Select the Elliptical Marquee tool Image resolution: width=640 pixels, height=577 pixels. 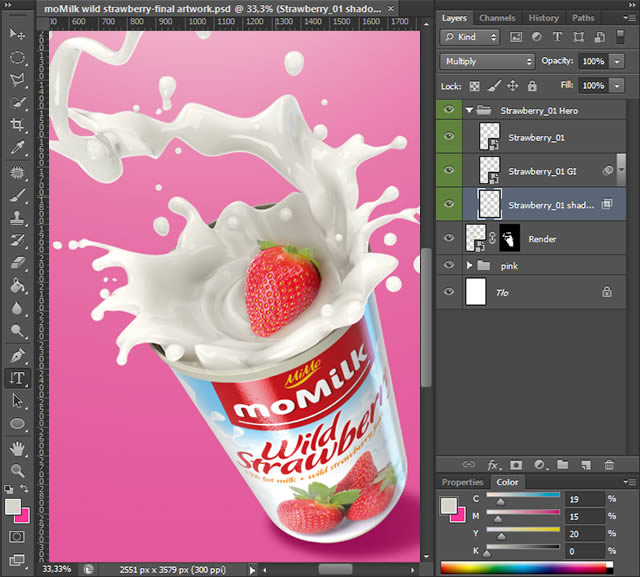click(x=17, y=57)
